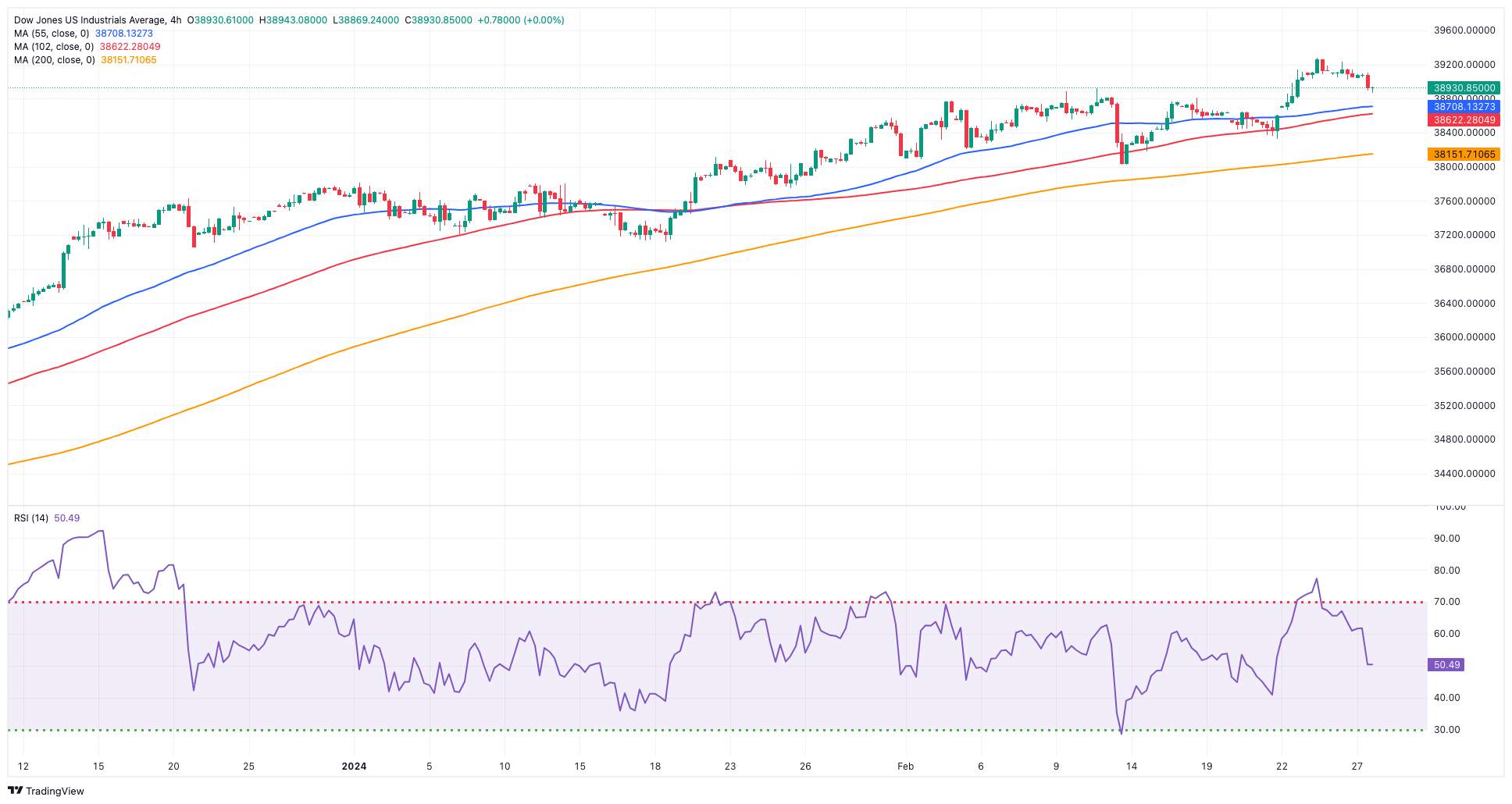Click the 30.00 RSI axis label
The height and width of the screenshot is (804, 1512).
pos(1446,730)
